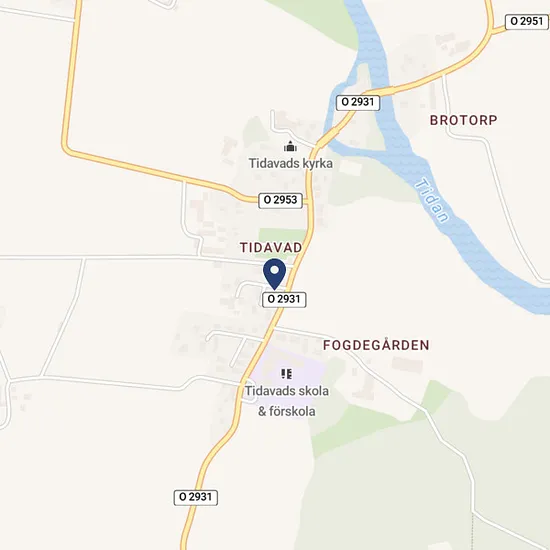Viewport: 550px width, 550px height.
Task: Open the Tidavads kyrka place label
Action: click(x=290, y=163)
